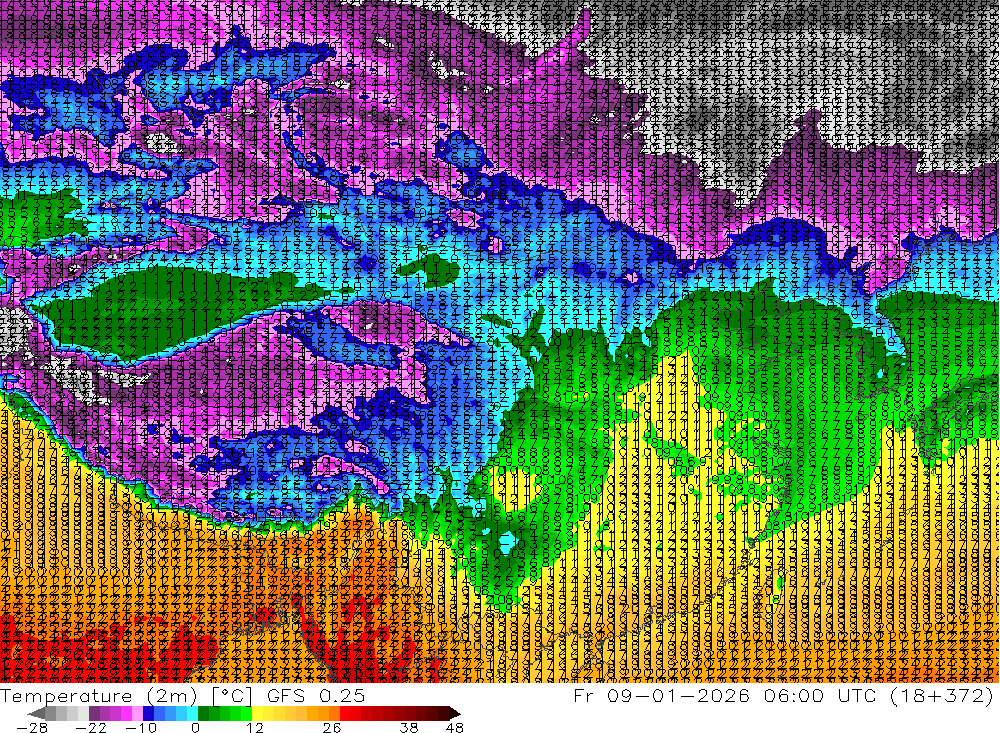
Task: Click the "38" legend value
Action: click(409, 727)
